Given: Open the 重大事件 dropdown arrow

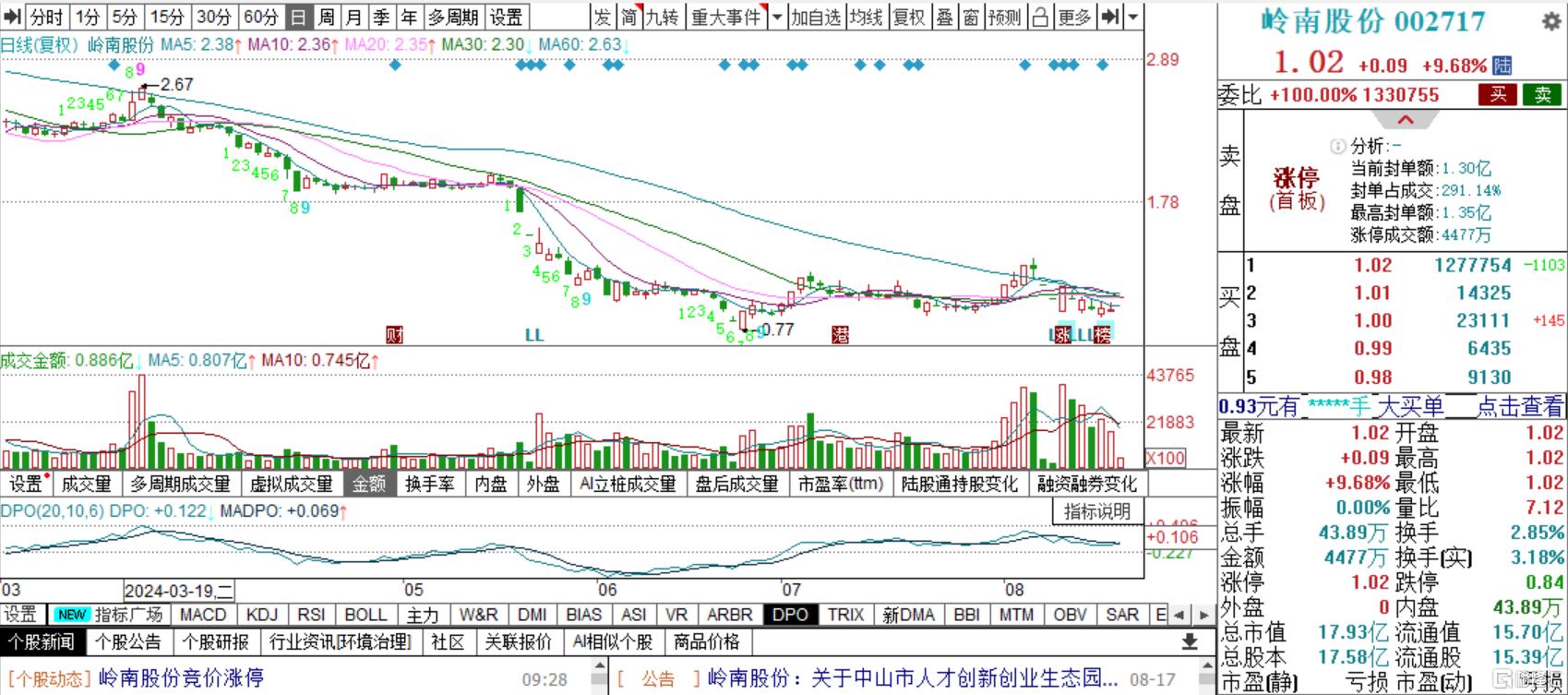Looking at the screenshot, I should click(x=776, y=17).
